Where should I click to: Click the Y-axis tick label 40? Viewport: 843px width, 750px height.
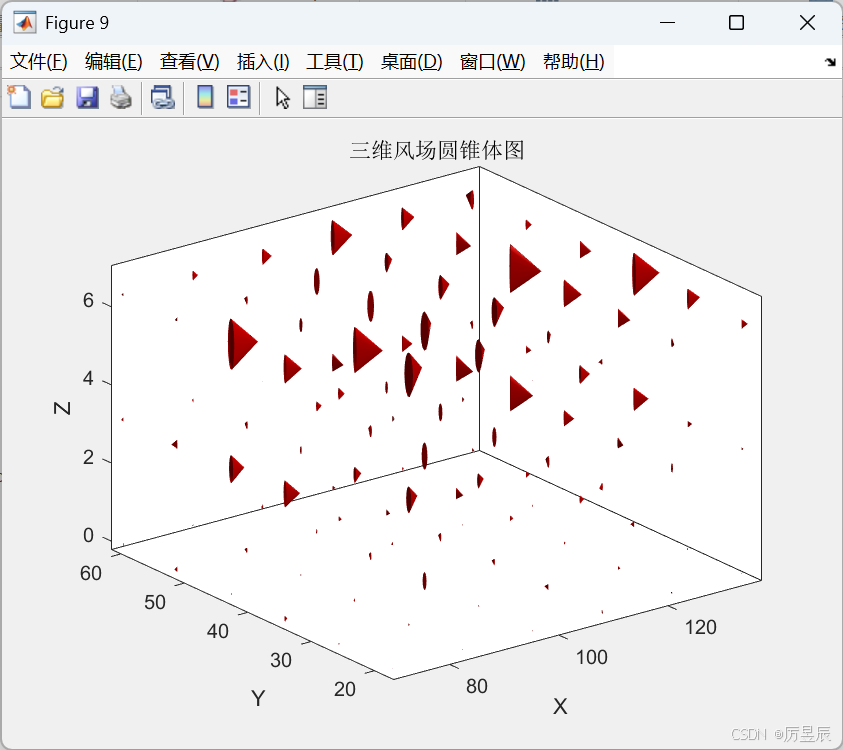pyautogui.click(x=218, y=631)
